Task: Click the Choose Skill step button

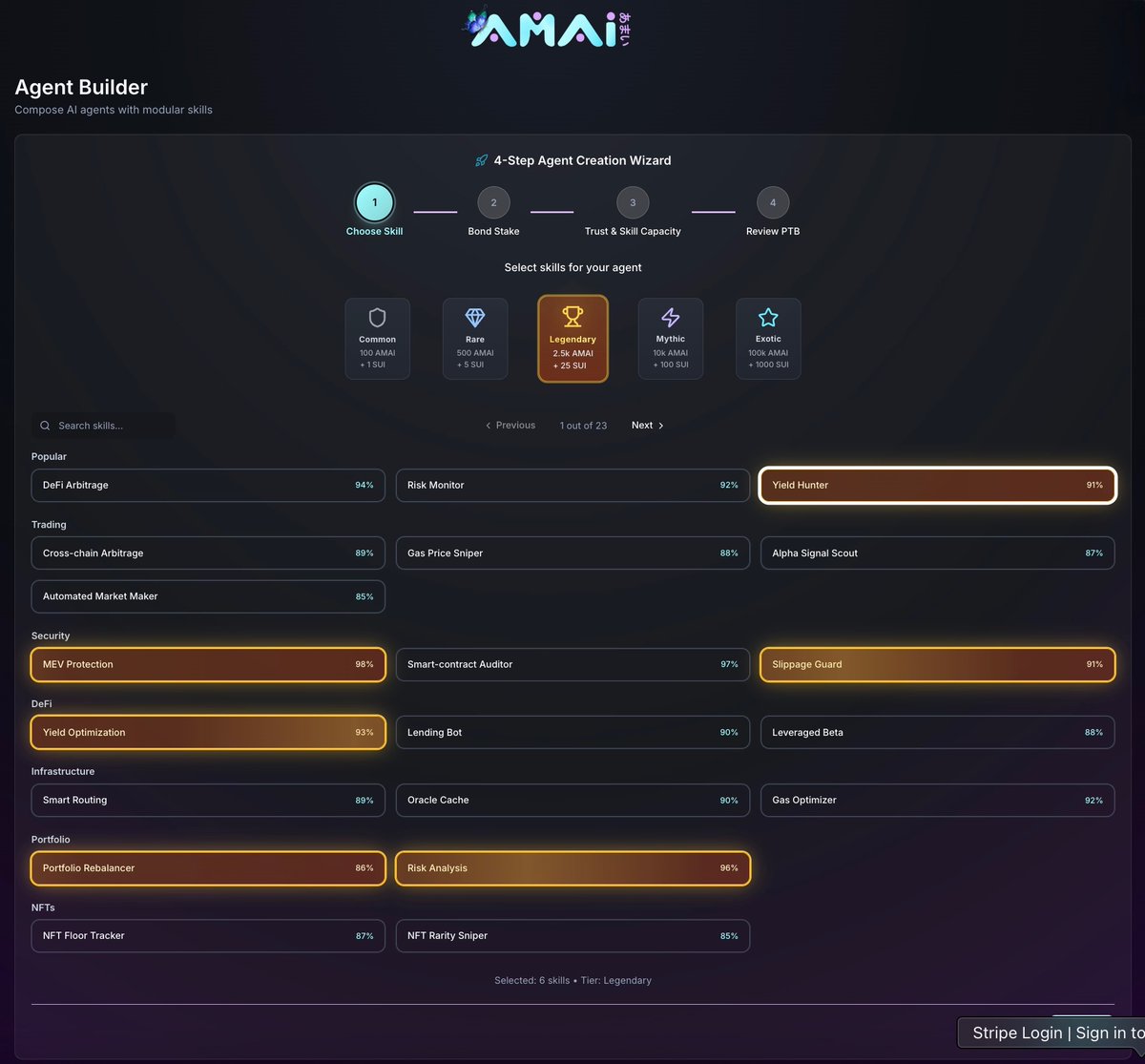Action: point(374,202)
